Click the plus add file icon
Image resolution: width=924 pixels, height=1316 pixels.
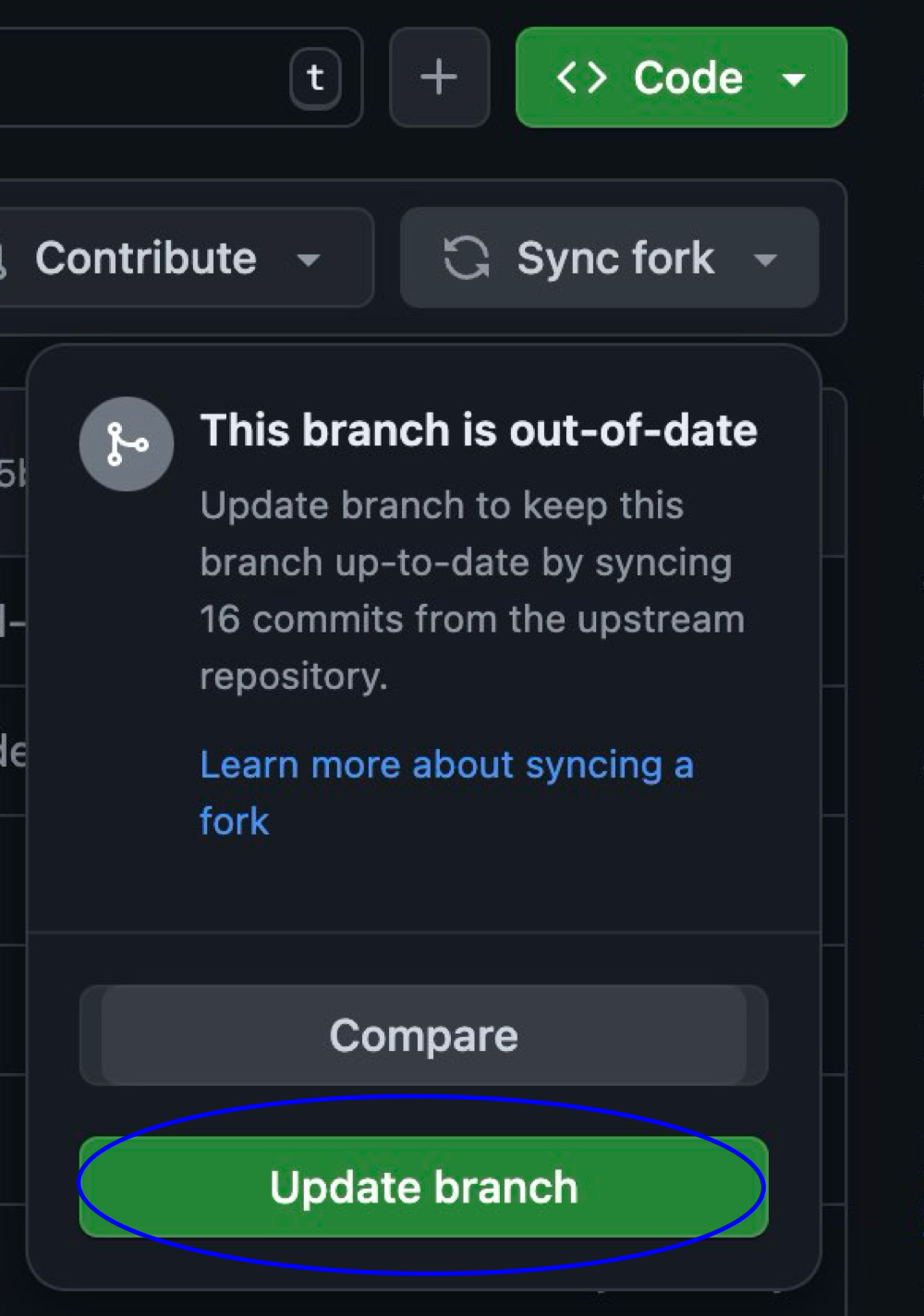[x=439, y=78]
